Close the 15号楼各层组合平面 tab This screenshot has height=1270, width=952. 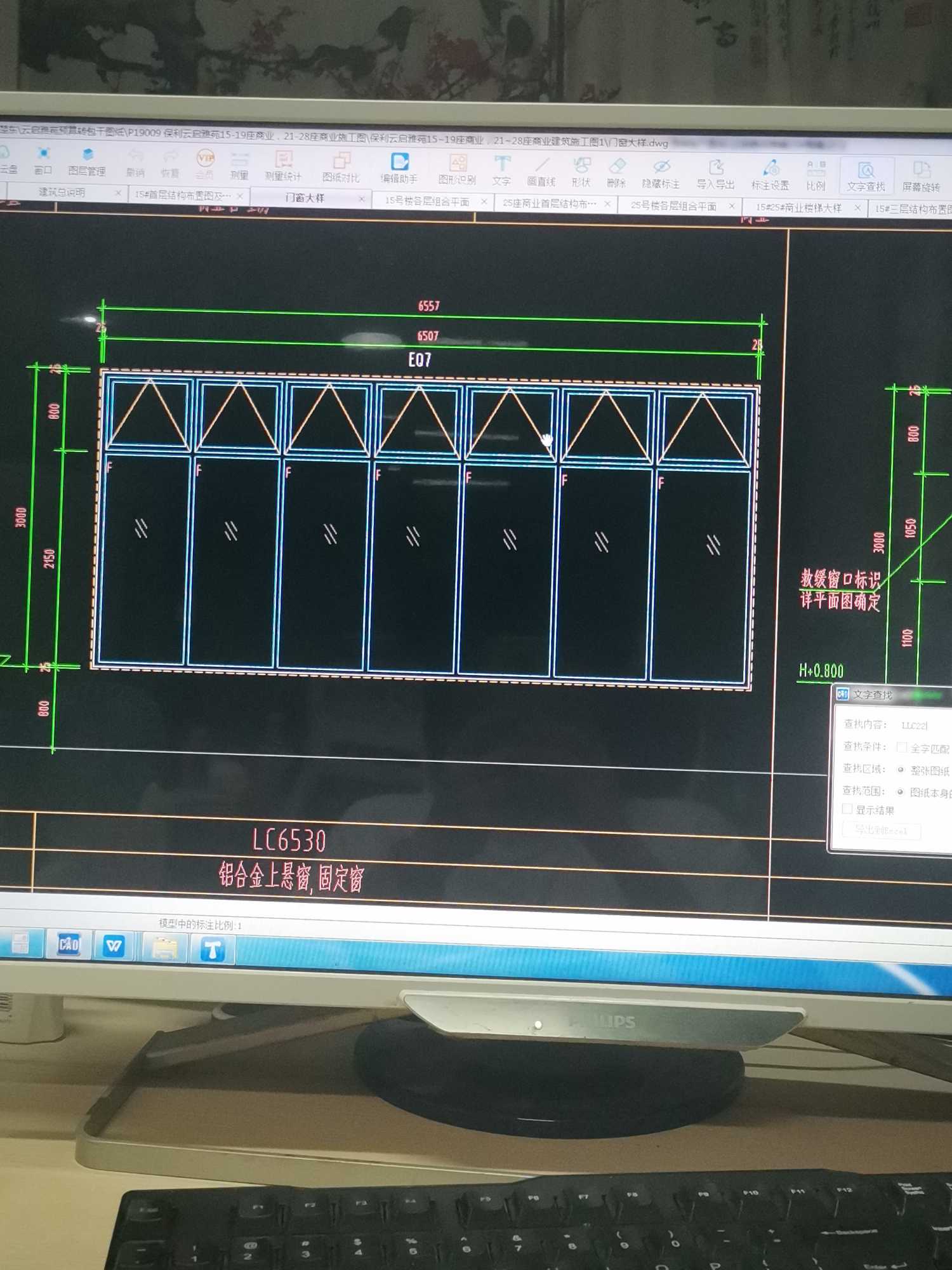484,201
